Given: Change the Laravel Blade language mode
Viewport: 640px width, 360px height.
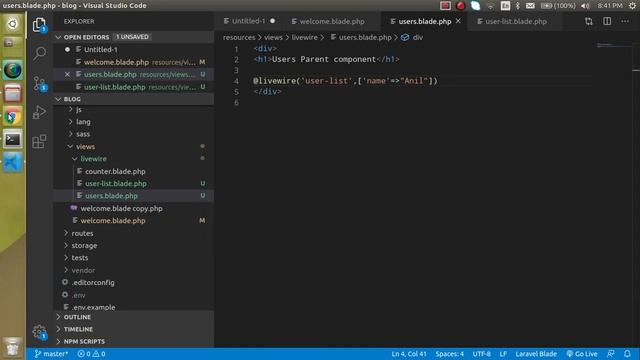Looking at the screenshot, I should pyautogui.click(x=536, y=354).
